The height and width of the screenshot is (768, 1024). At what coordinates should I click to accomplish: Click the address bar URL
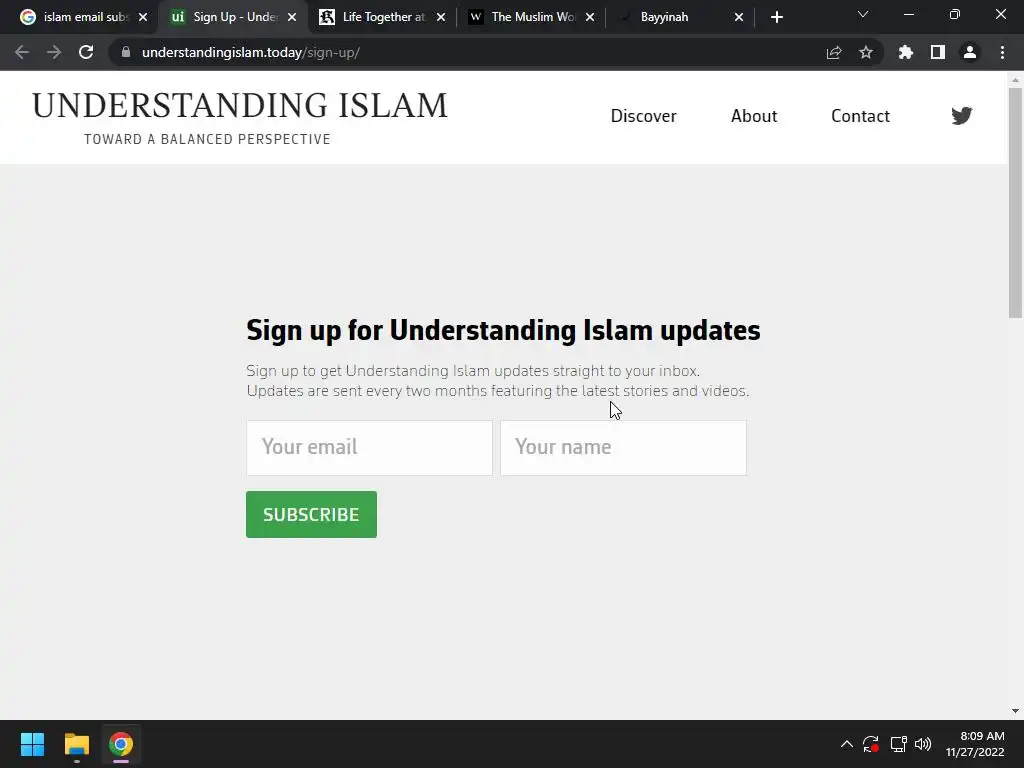251,52
